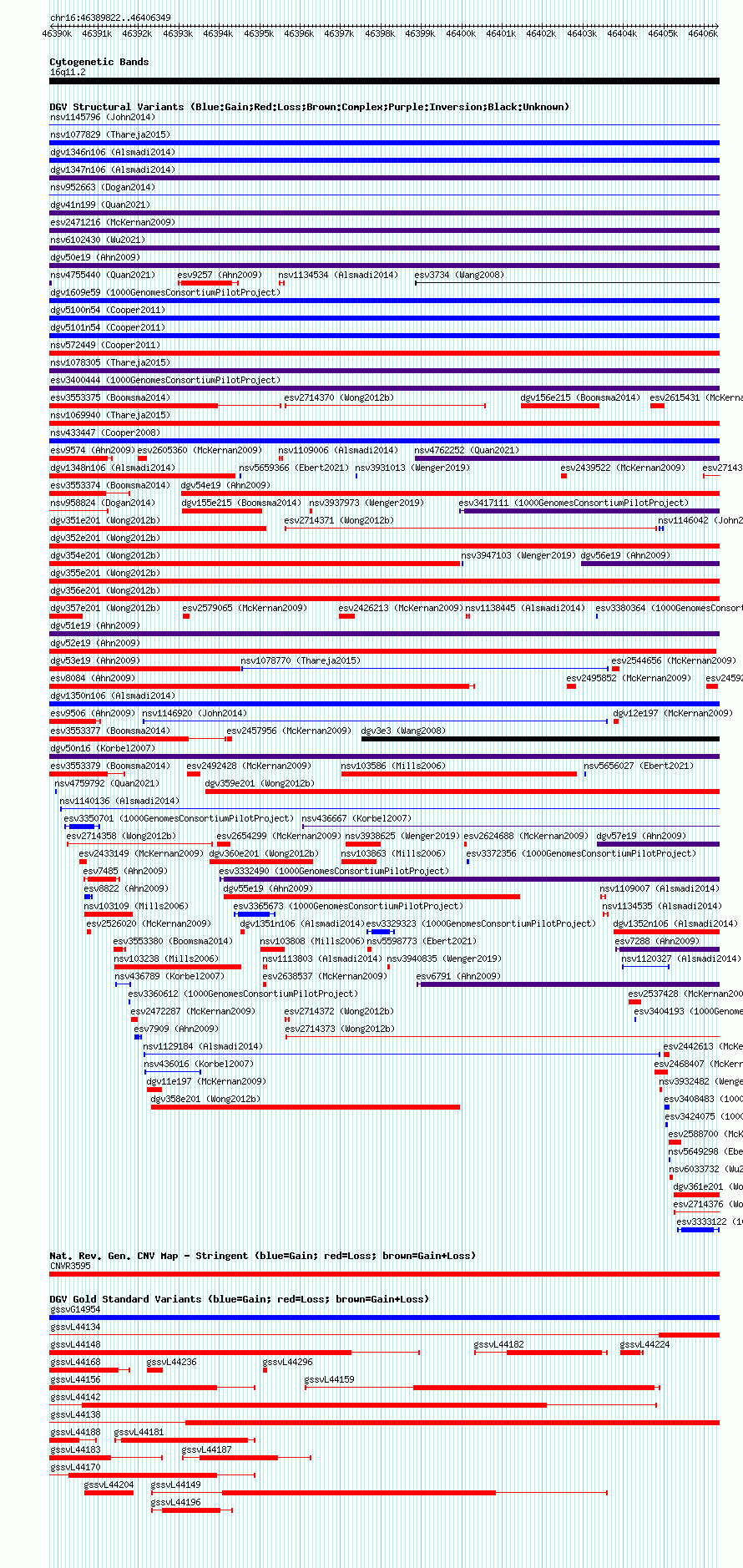The image size is (743, 1568).
Task: Click the esv3400444 variant label
Action: tap(165, 380)
